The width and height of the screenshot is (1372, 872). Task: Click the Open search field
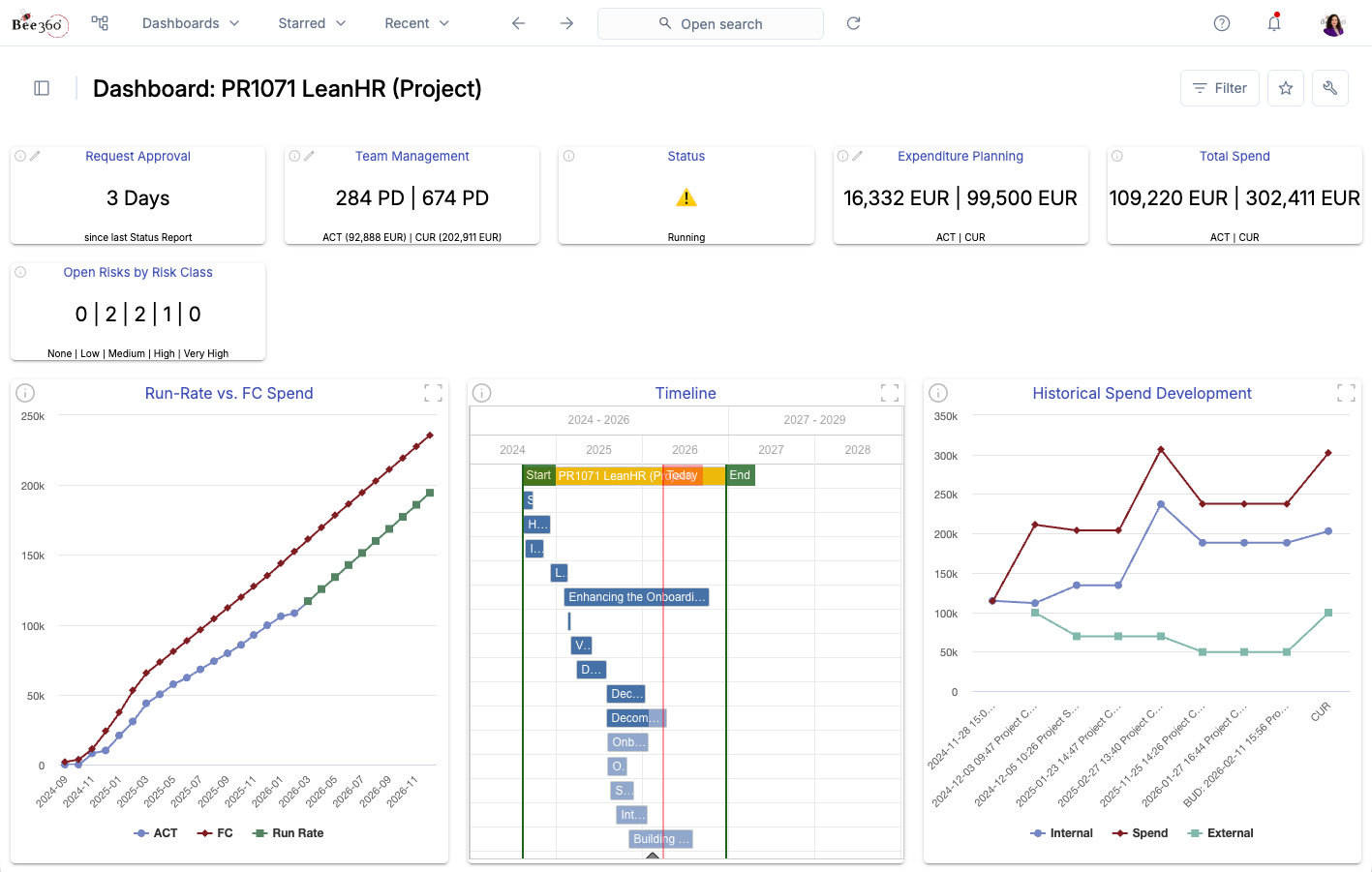pyautogui.click(x=711, y=23)
